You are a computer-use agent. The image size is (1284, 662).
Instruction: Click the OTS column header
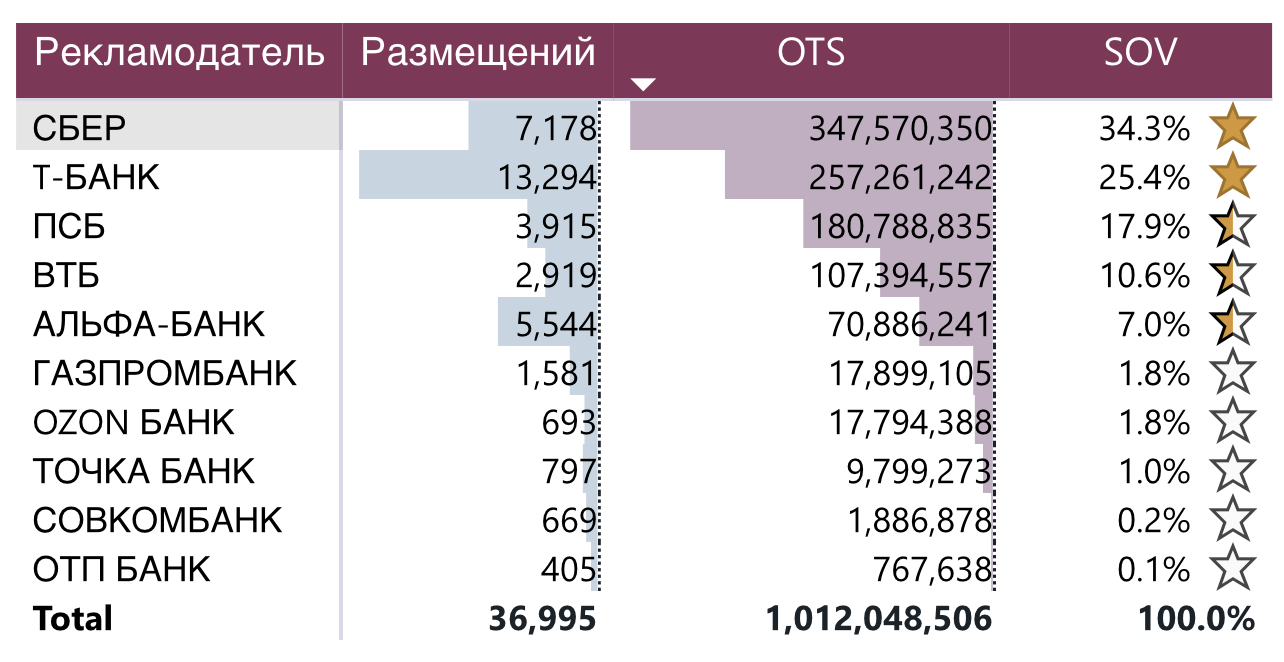coord(811,52)
